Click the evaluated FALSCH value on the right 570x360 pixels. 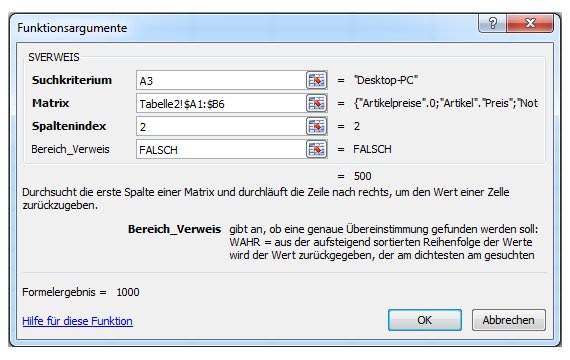[372, 149]
